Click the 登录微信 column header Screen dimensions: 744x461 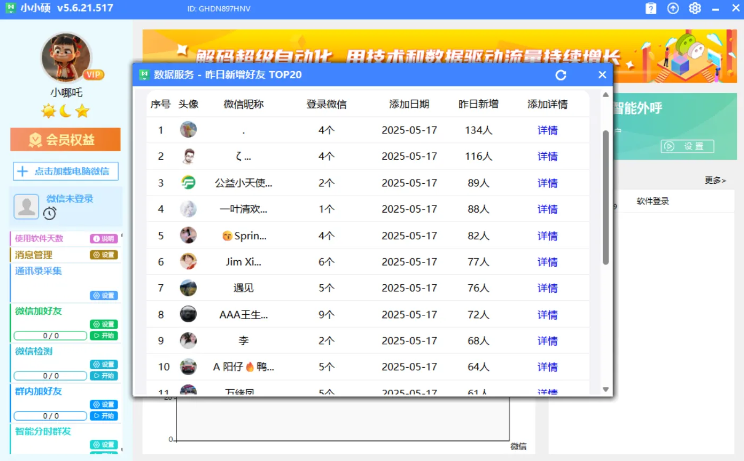point(326,104)
